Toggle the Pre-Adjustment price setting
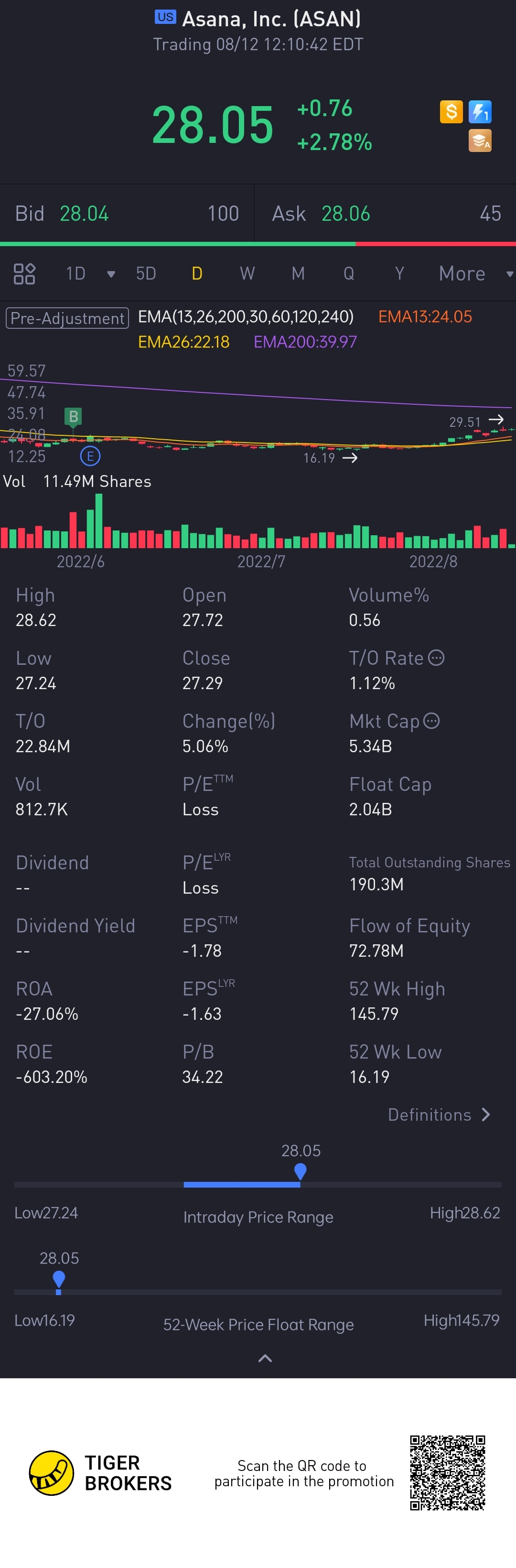The width and height of the screenshot is (516, 1568). [67, 318]
